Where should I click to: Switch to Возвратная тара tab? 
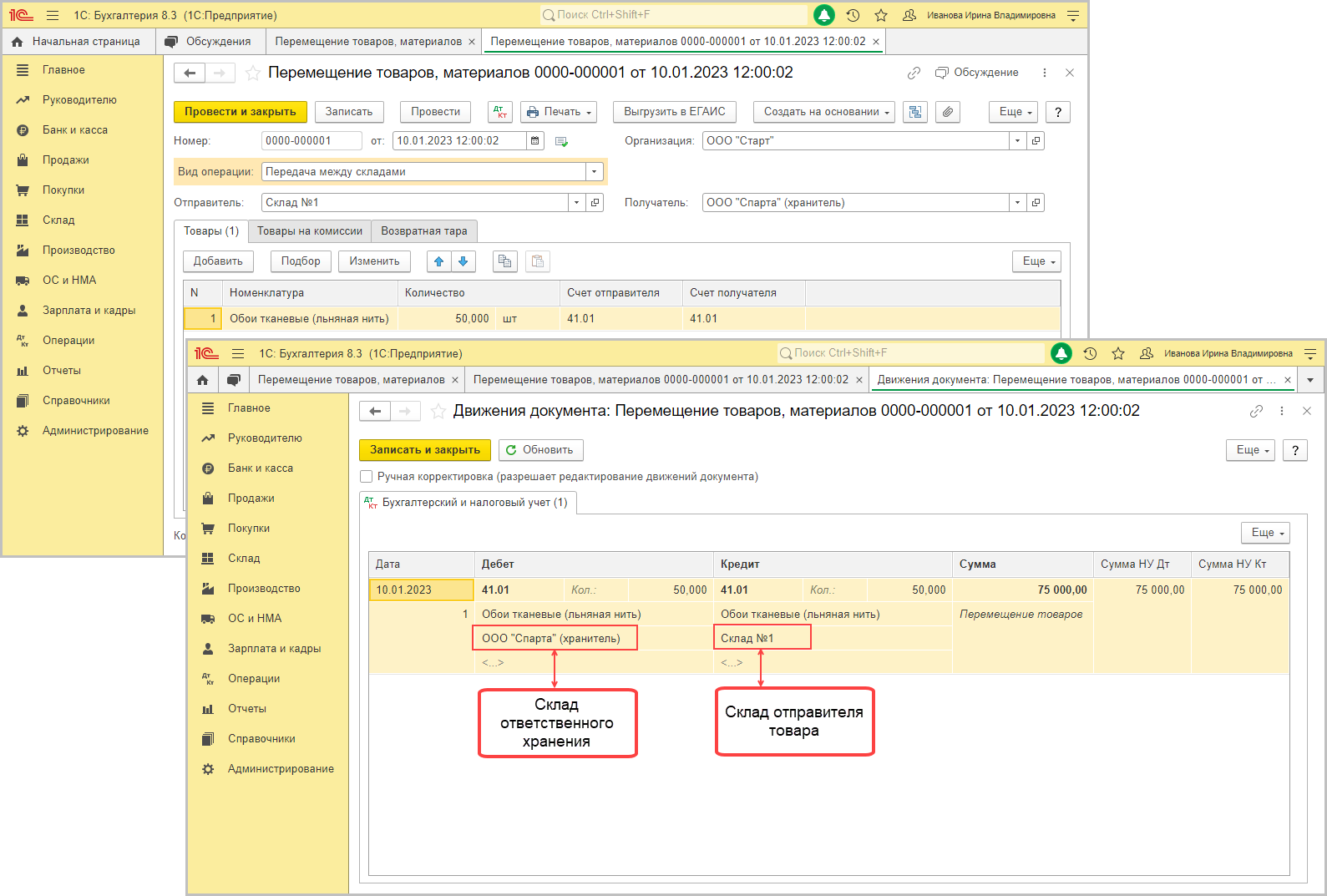(424, 231)
